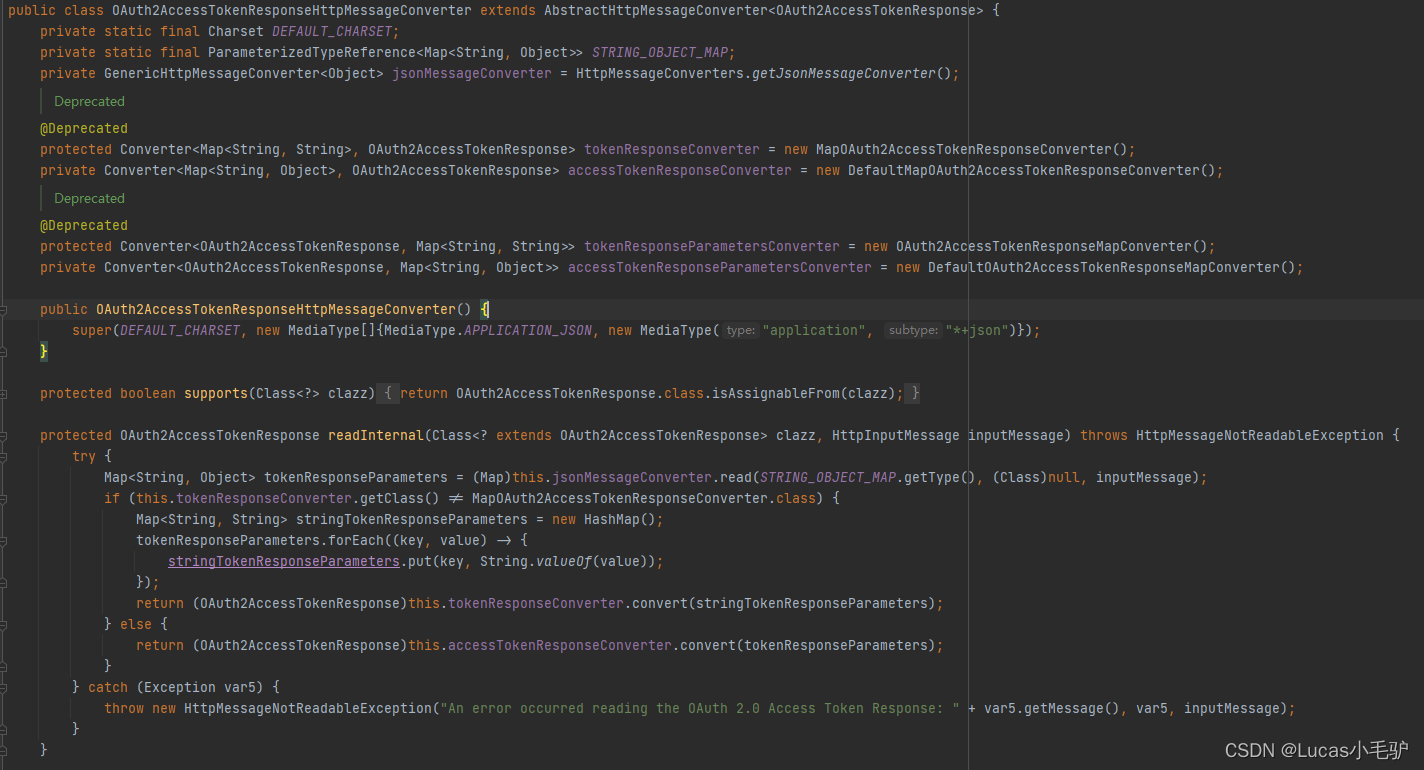
Task: Click OAuth2AccessTokenResponseMapConverter() constructor call
Action: [1051, 247]
